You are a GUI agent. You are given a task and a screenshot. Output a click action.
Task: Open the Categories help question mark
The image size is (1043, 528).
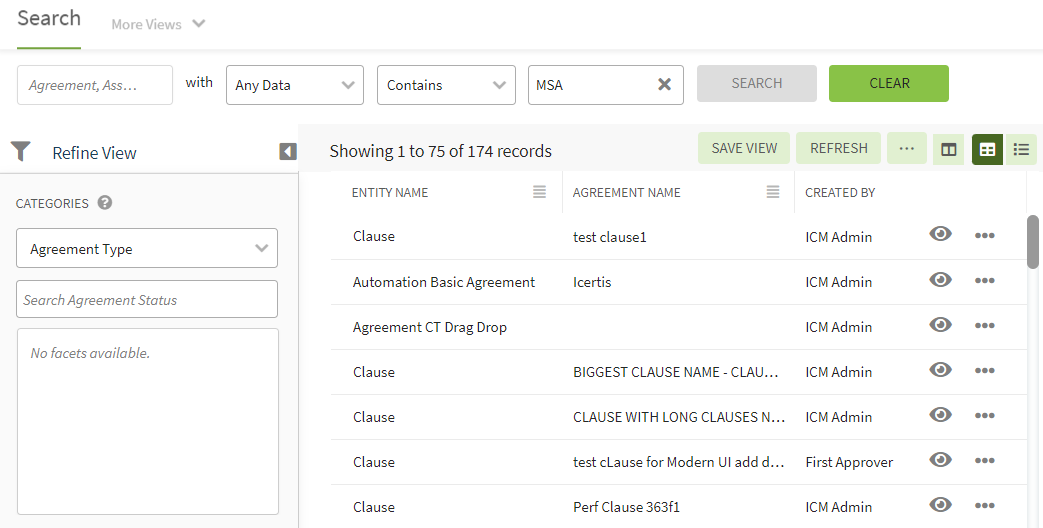coord(105,203)
